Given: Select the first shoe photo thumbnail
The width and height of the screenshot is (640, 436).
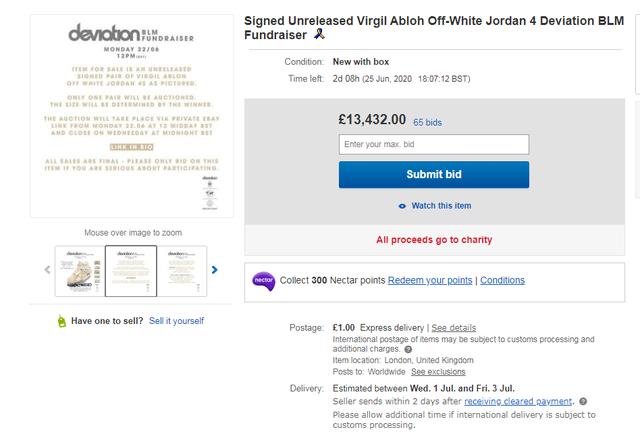Looking at the screenshot, I should [x=78, y=270].
